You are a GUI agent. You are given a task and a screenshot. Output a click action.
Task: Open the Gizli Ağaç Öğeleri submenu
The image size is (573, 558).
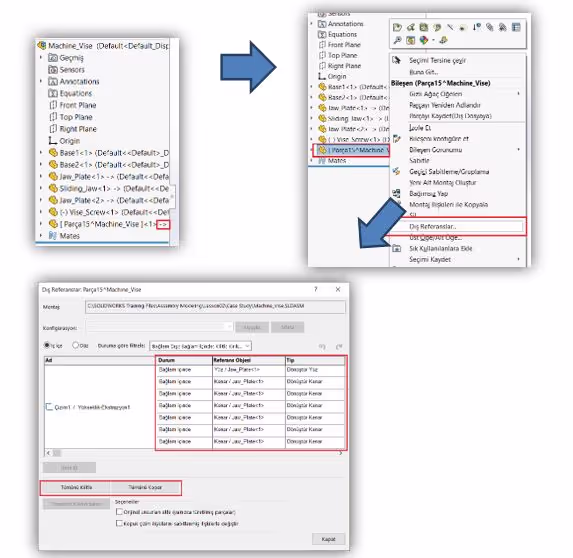pyautogui.click(x=457, y=94)
